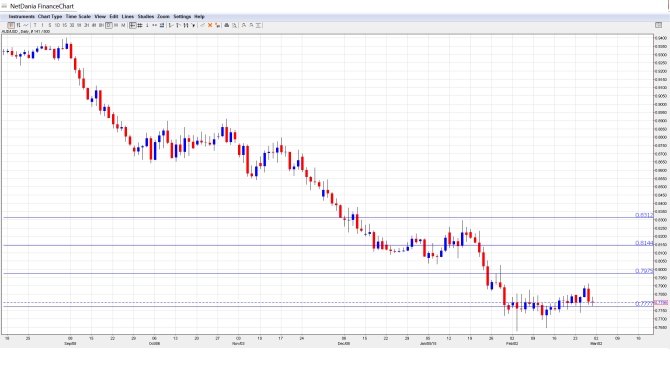Viewport: 670px width, 377px height.
Task: Toggle the chart grid icon
Action: click(x=140, y=26)
